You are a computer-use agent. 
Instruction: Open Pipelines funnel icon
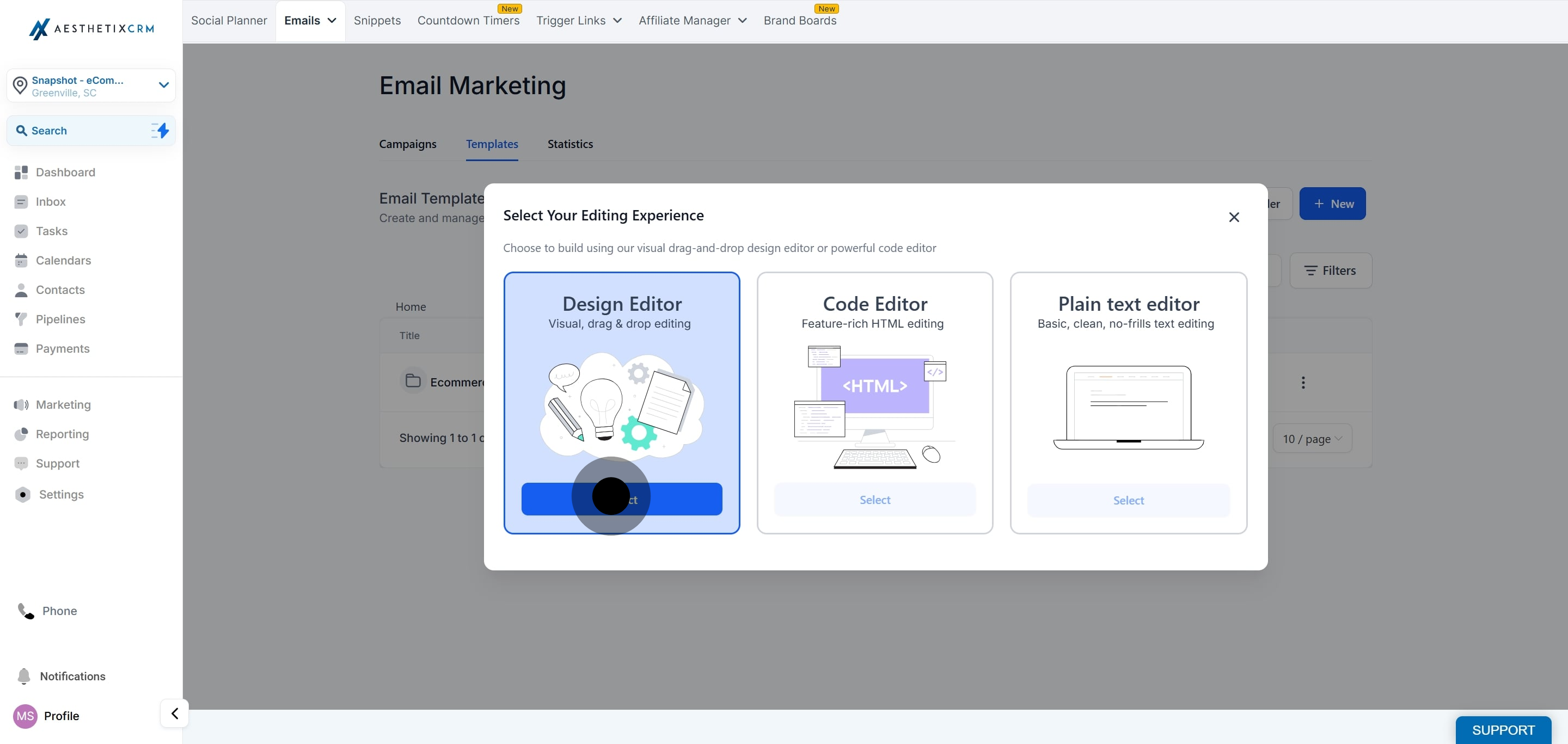coord(21,319)
